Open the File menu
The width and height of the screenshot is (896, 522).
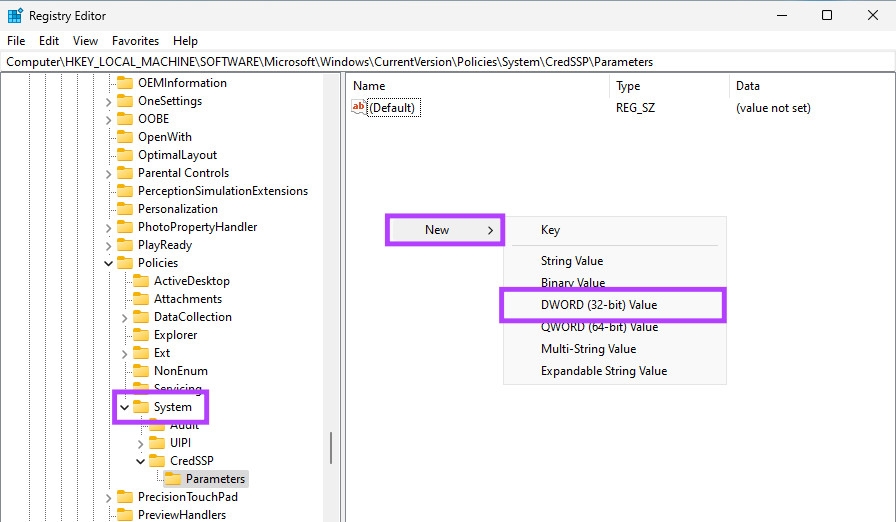pos(16,41)
